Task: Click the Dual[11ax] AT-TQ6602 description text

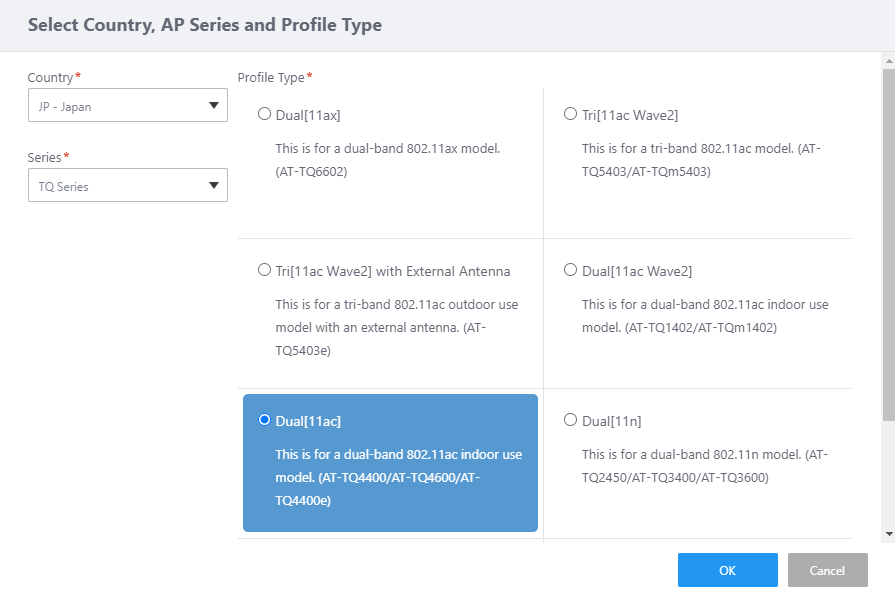Action: 388,160
